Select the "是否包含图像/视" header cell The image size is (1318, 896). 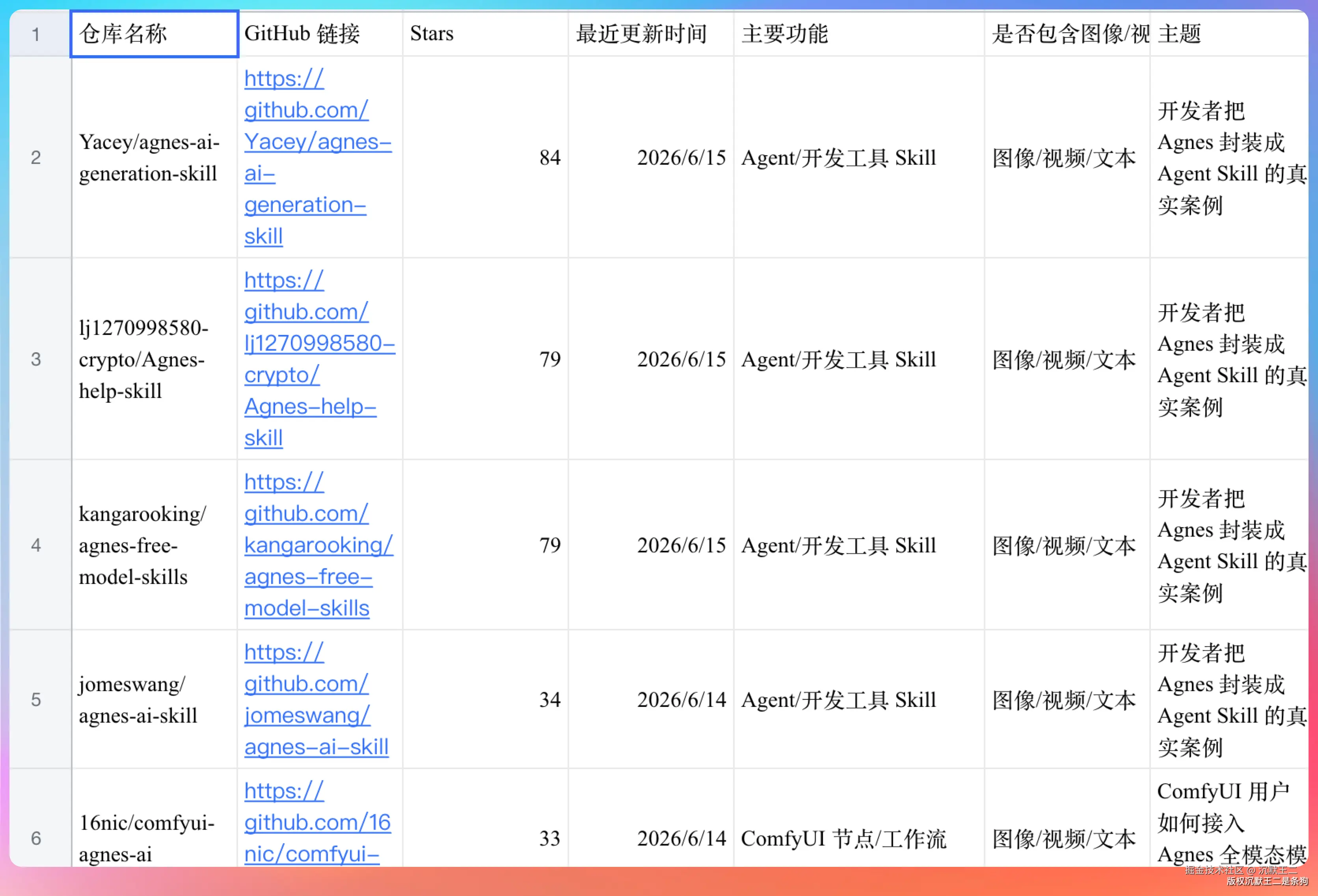[x=1067, y=34]
